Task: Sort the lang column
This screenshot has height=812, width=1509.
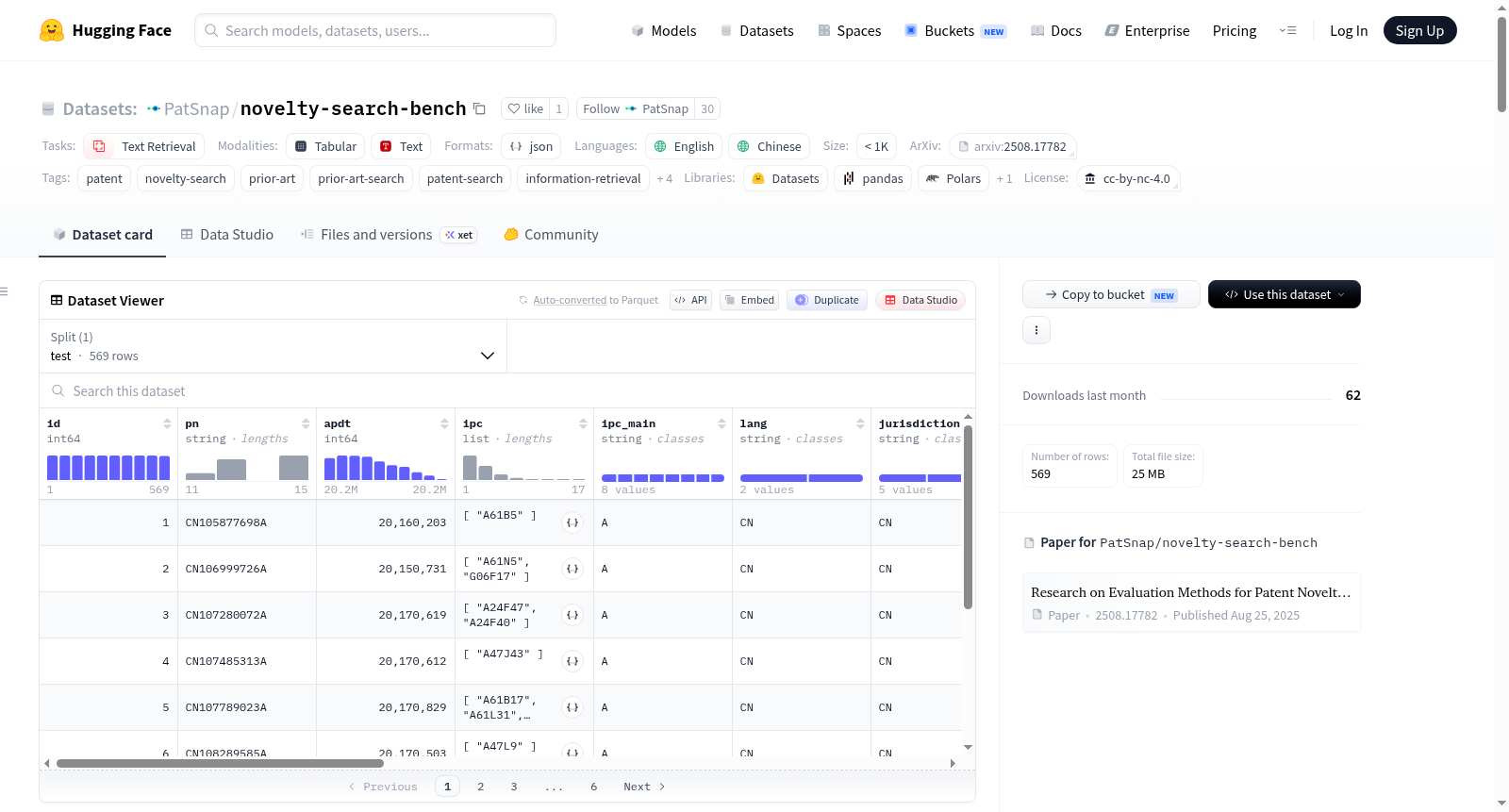Action: pyautogui.click(x=860, y=424)
